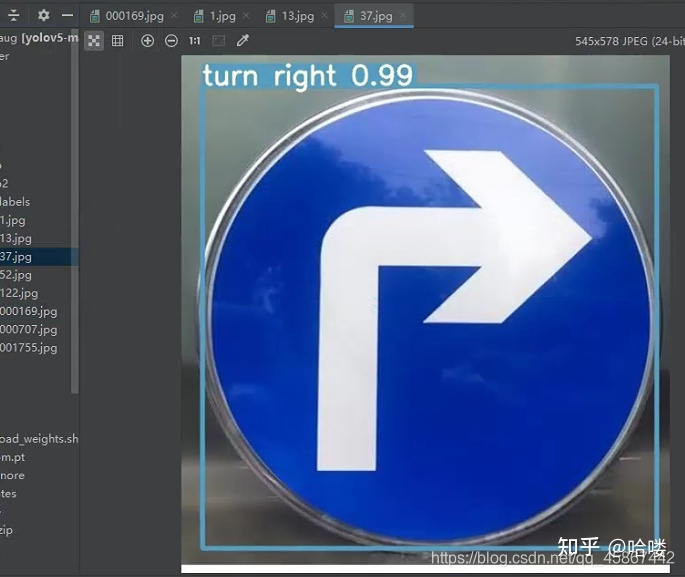This screenshot has height=577, width=685.
Task: Open 000169.jpg in the project tree
Action: [x=28, y=311]
